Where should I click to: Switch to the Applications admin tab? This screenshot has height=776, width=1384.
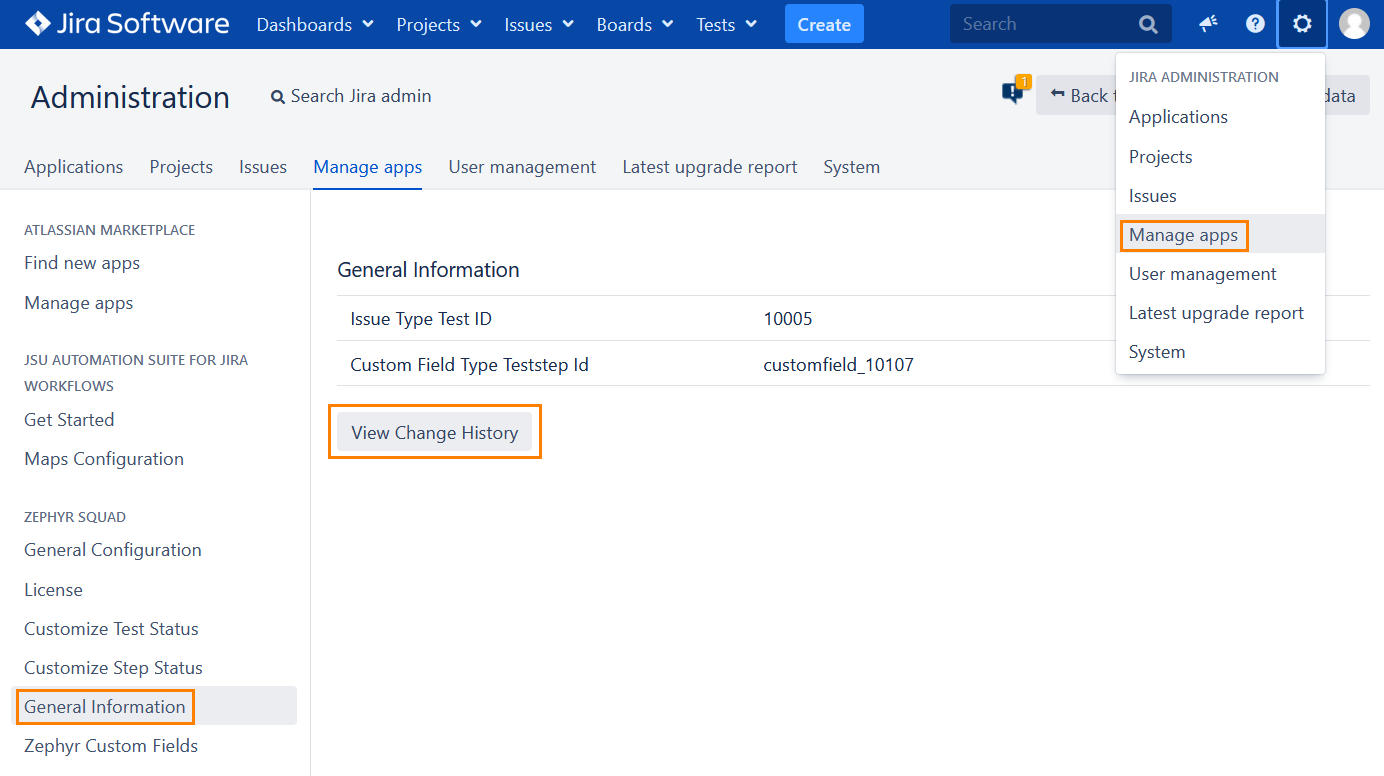(74, 167)
